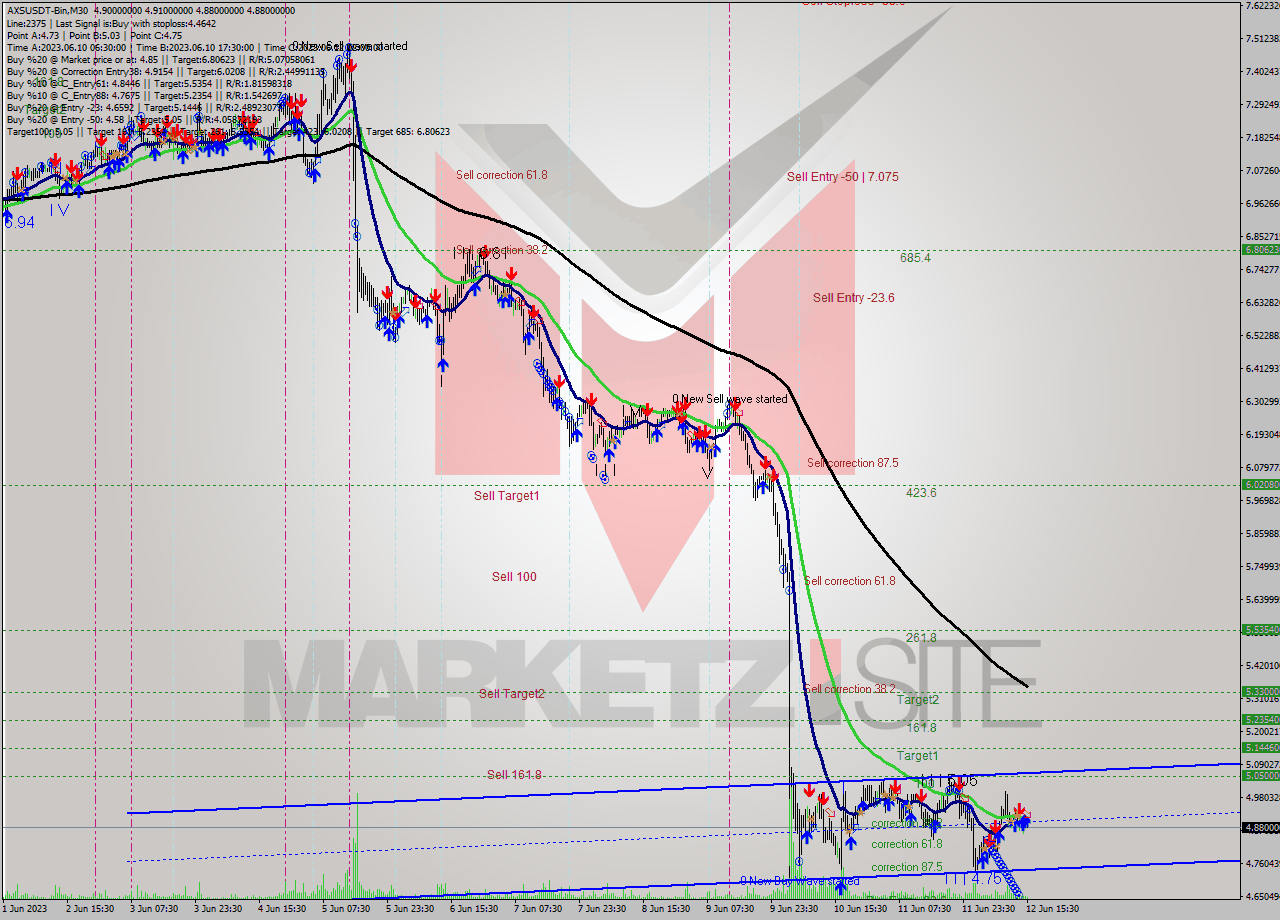Screen dimensions: 1280x920
Task: Click the 7.07 price scale value
Action: tap(1263, 170)
